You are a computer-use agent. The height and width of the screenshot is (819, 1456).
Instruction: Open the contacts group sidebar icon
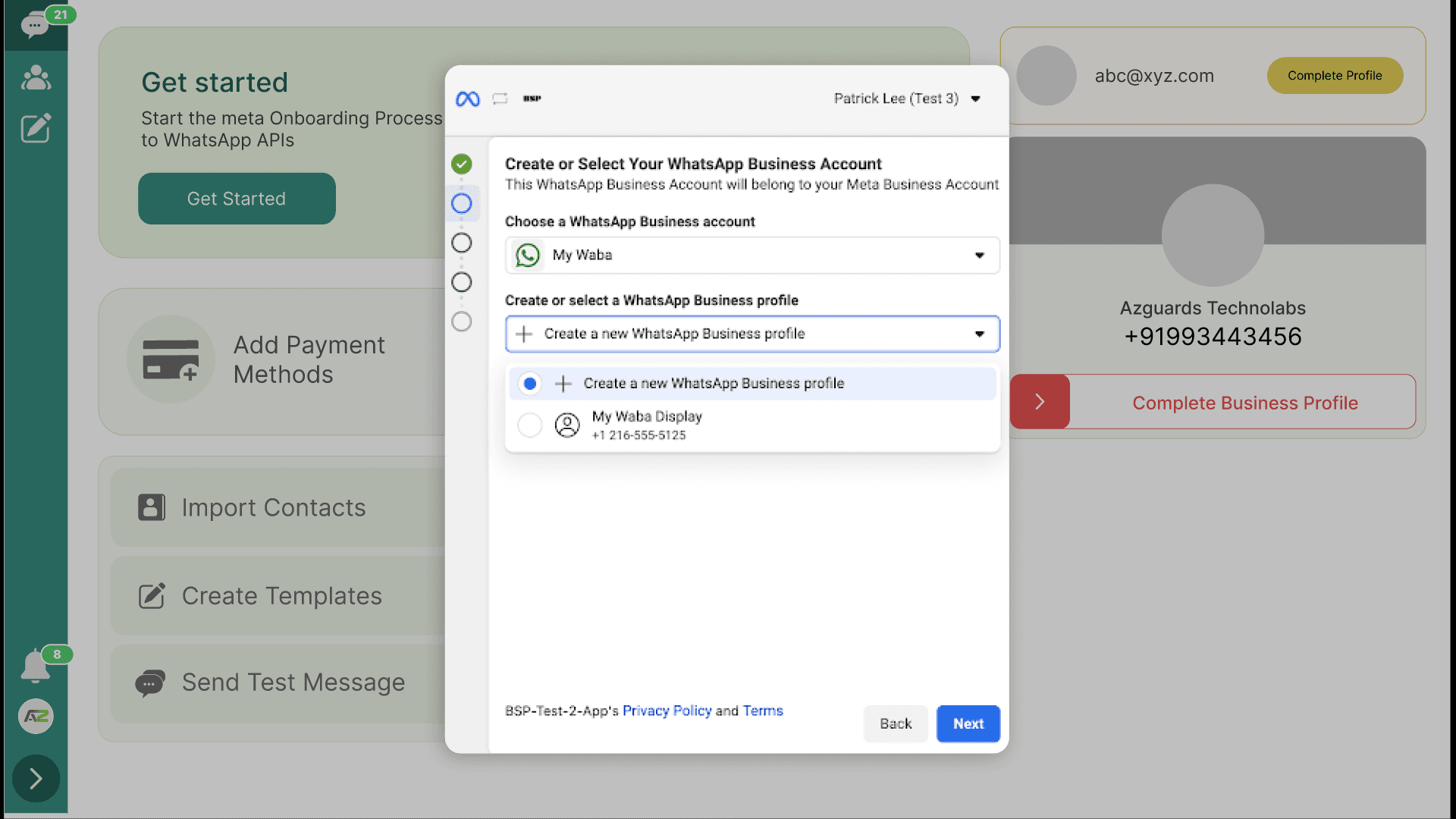36,77
